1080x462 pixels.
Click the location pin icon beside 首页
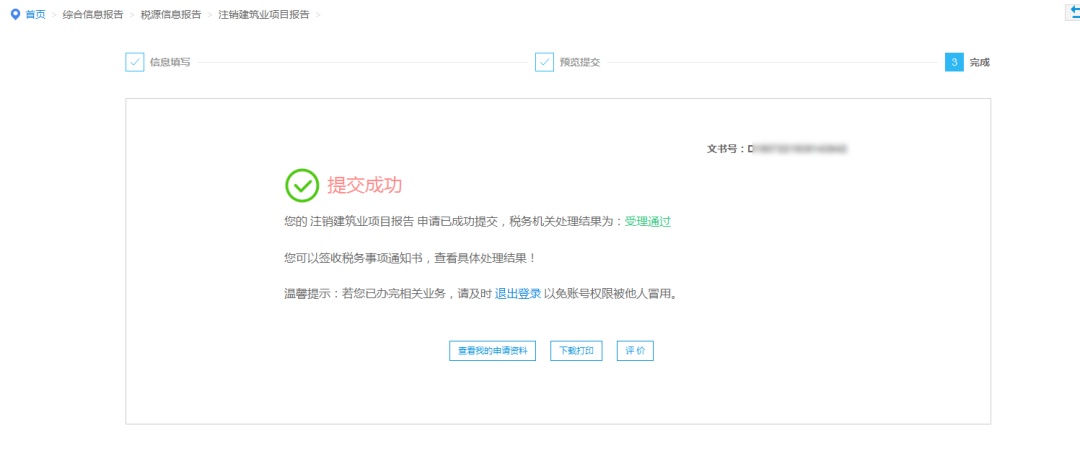[x=15, y=15]
